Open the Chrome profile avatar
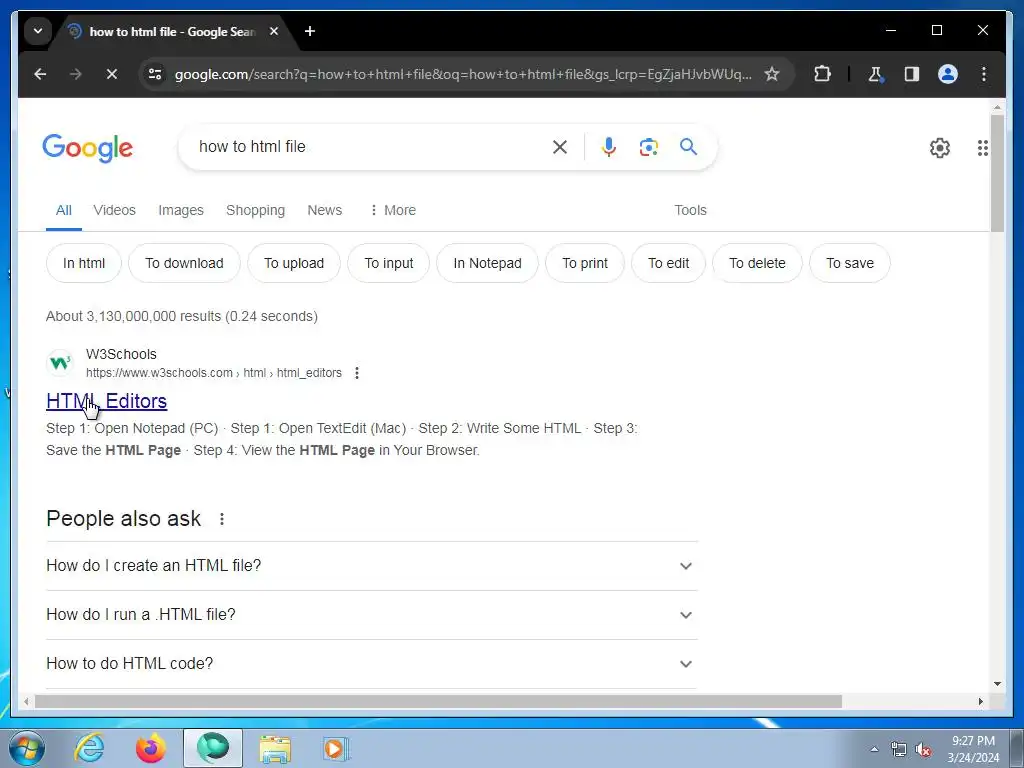 (948, 74)
